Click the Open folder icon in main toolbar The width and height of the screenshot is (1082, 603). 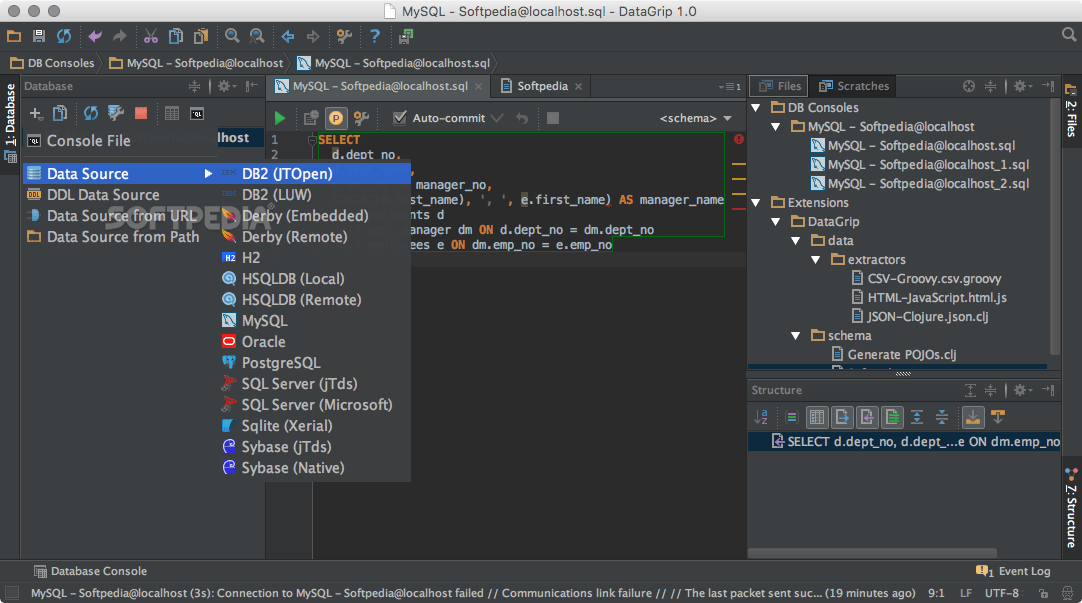(14, 36)
